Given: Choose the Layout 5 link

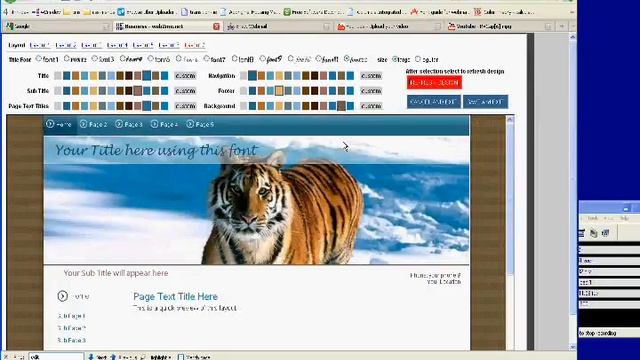Looking at the screenshot, I should [143, 45].
